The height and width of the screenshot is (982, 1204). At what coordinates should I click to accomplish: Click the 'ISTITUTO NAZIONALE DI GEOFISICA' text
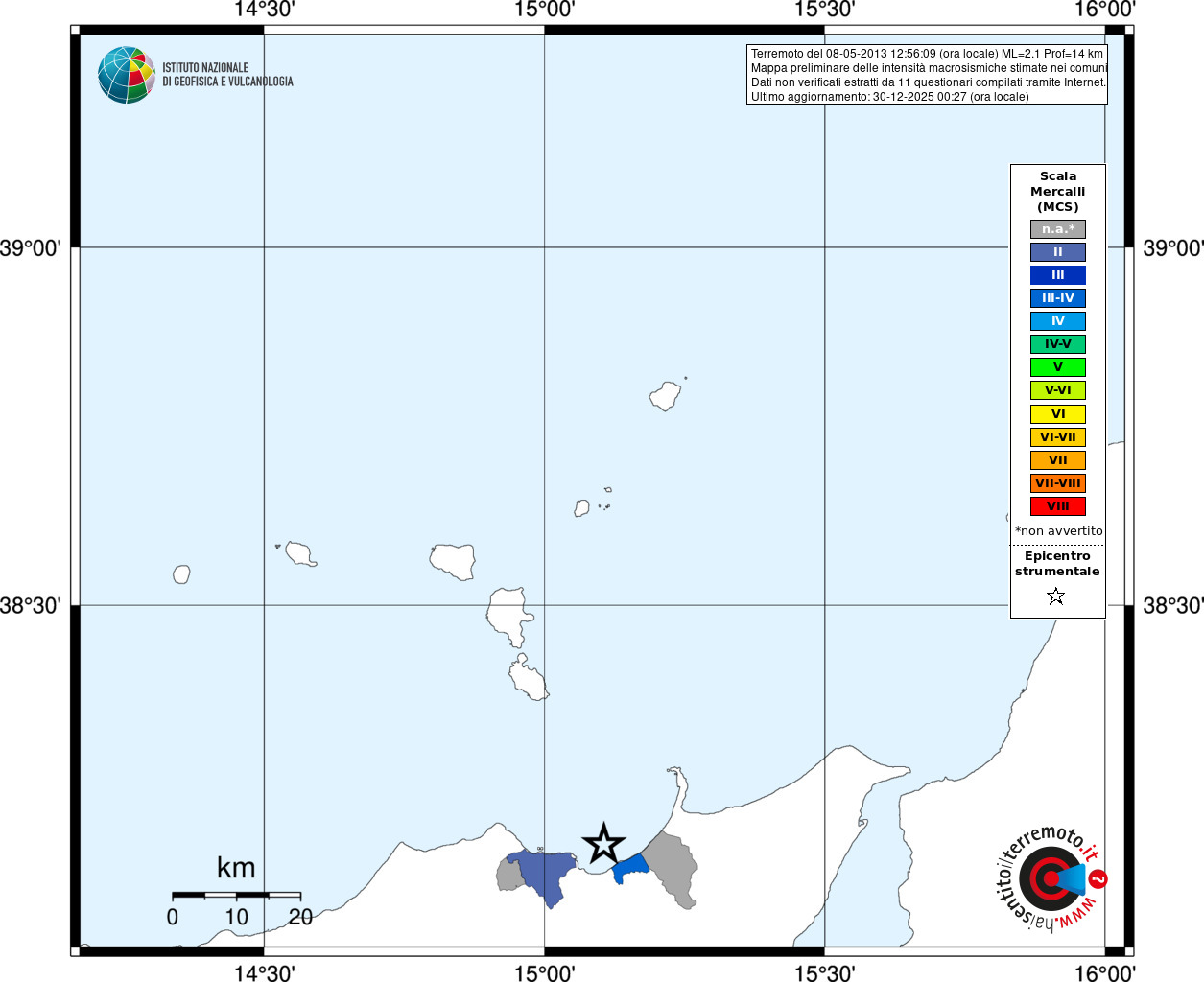coord(227,75)
